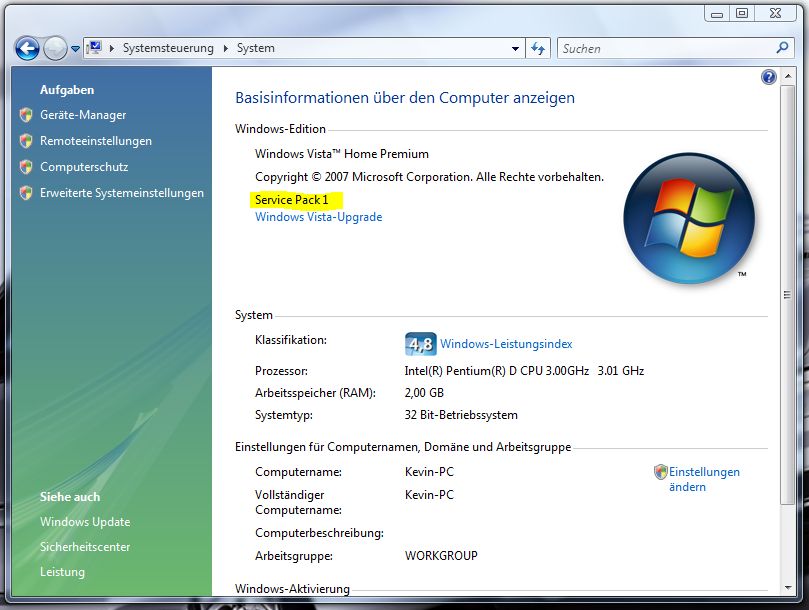The image size is (809, 610).
Task: Click the Windows Vista logo orb
Action: (689, 218)
